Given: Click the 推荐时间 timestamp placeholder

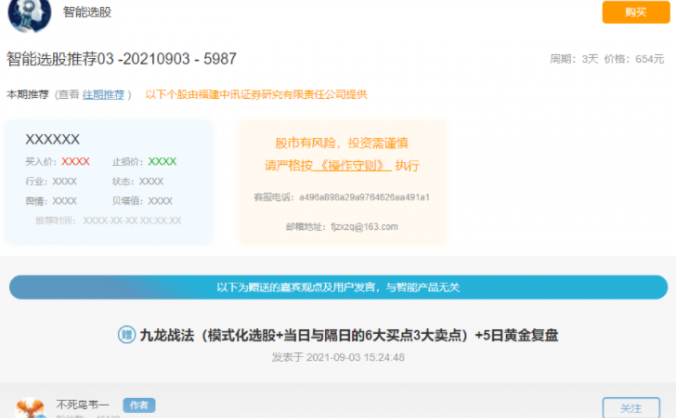Looking at the screenshot, I should [x=108, y=221].
